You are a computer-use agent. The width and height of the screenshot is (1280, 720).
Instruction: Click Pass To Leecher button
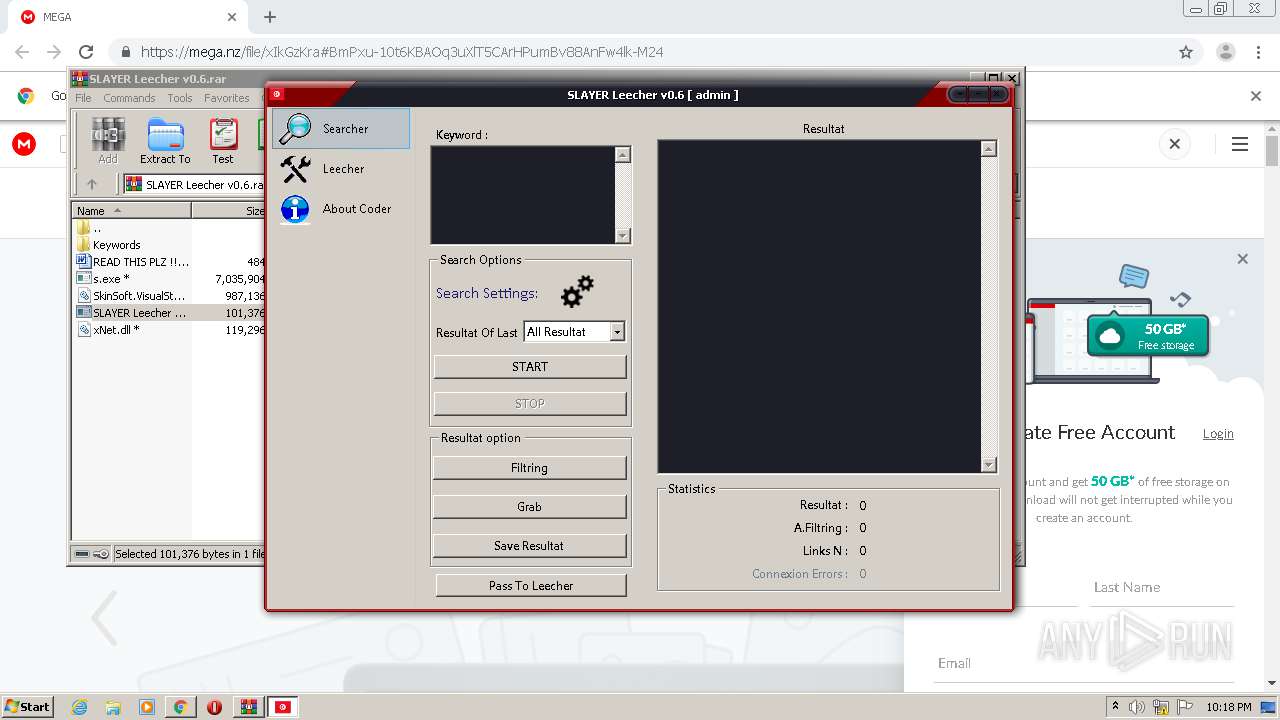tap(531, 586)
